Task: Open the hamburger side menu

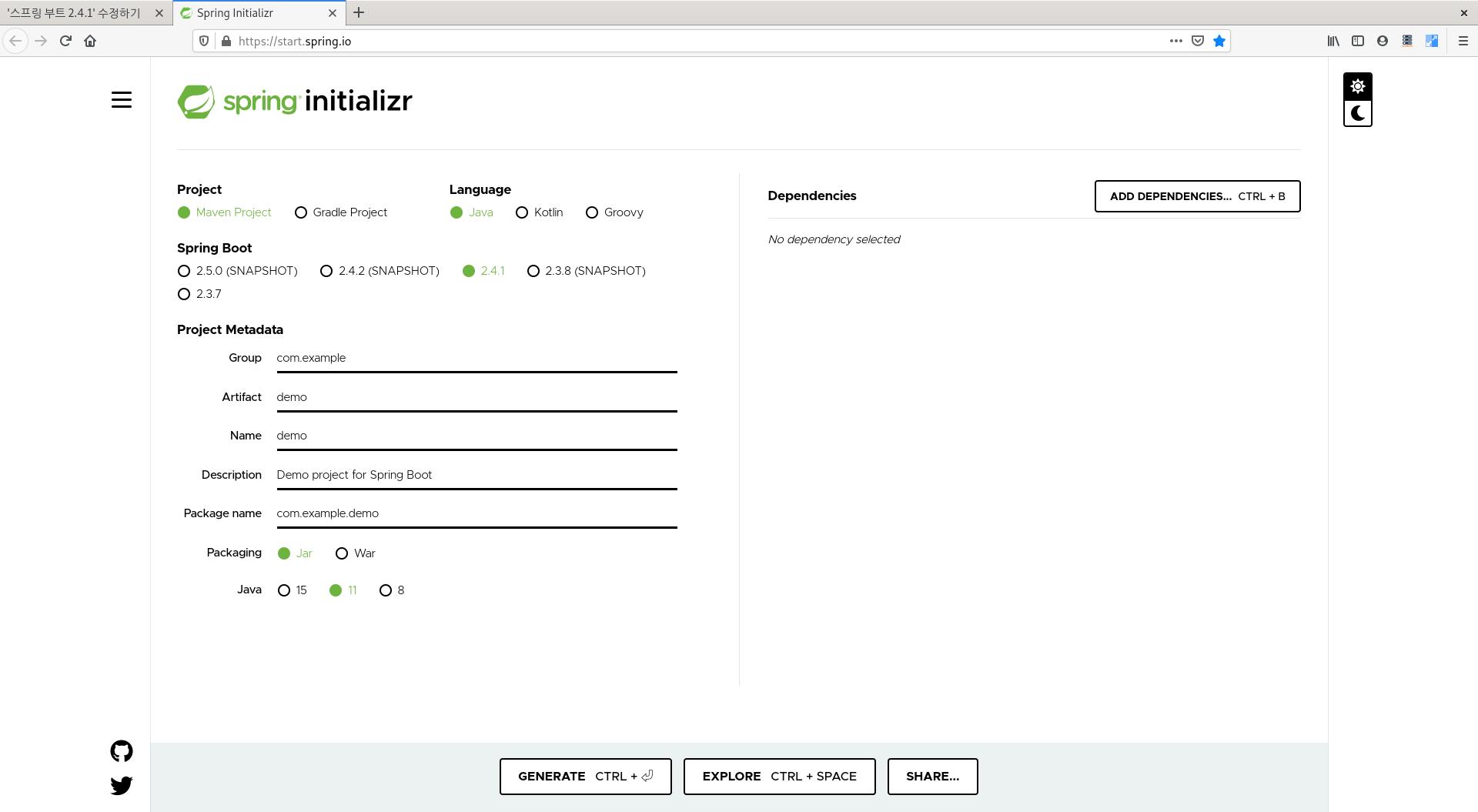Action: pyautogui.click(x=122, y=100)
